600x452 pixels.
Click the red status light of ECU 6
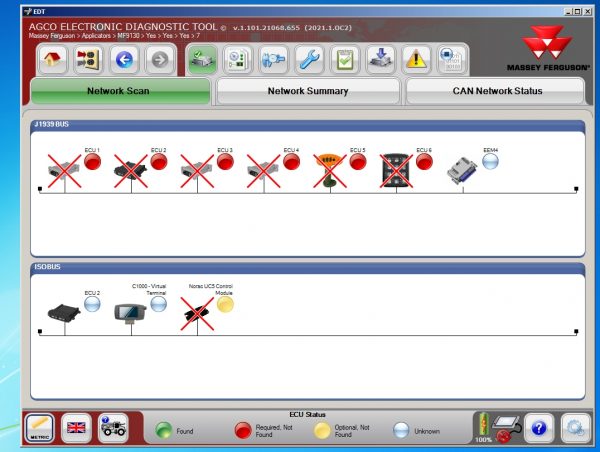pos(424,162)
